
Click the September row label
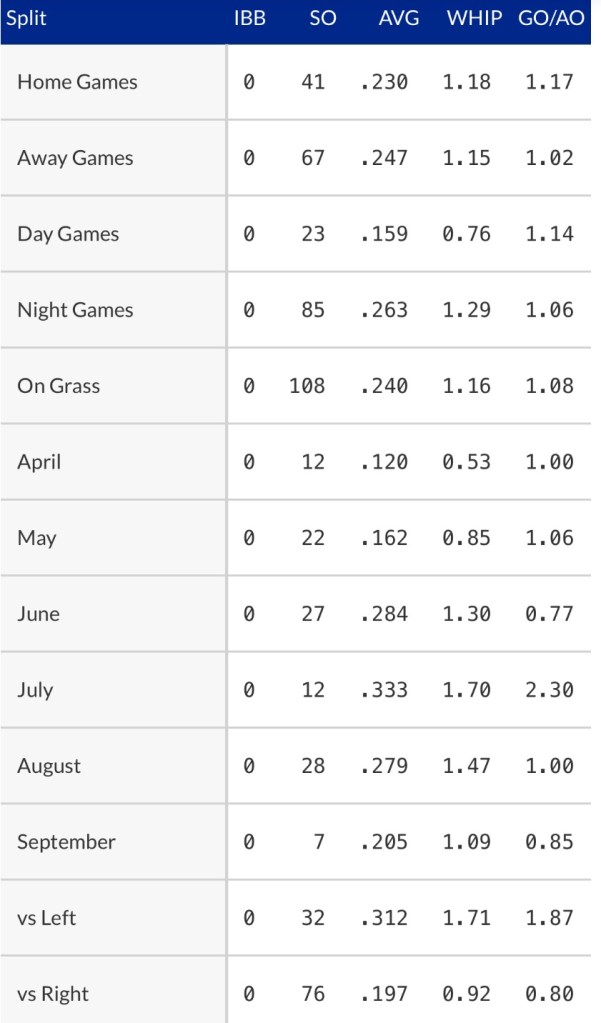[x=66, y=842]
